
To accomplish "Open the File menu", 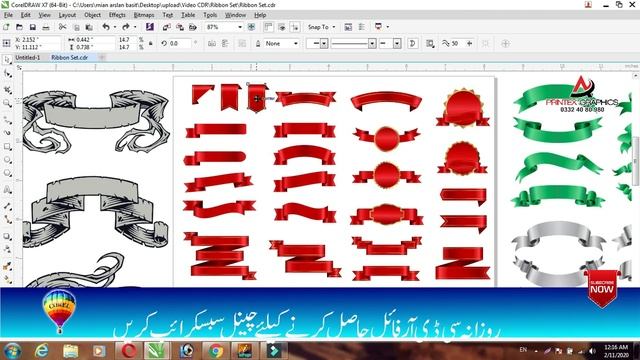I will pos(8,15).
